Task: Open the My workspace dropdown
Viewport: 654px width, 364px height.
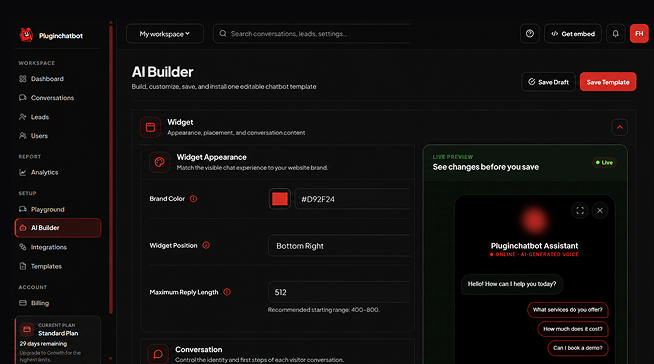Action: [x=165, y=34]
